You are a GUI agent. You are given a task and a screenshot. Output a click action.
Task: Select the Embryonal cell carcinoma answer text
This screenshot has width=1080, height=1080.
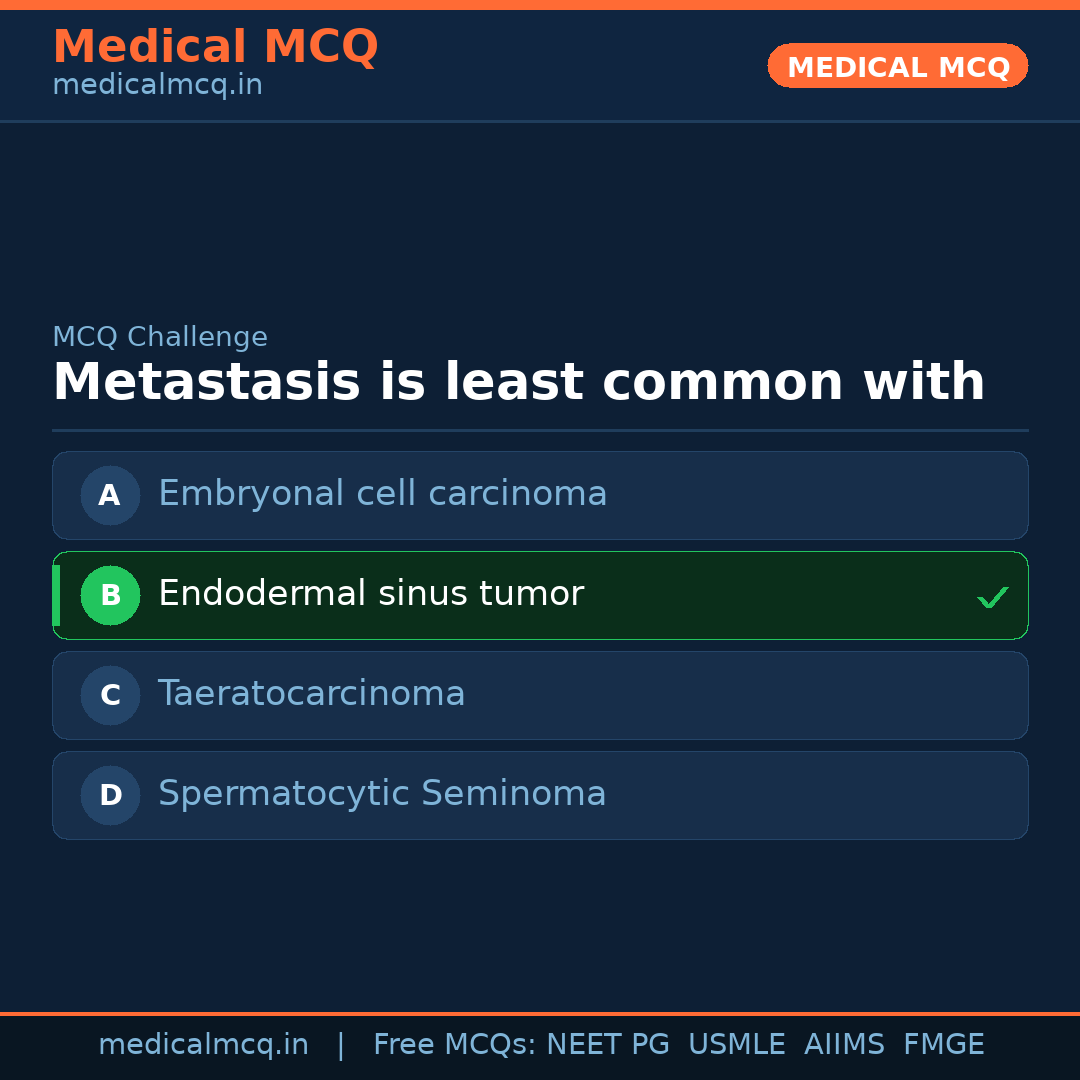[x=382, y=494]
